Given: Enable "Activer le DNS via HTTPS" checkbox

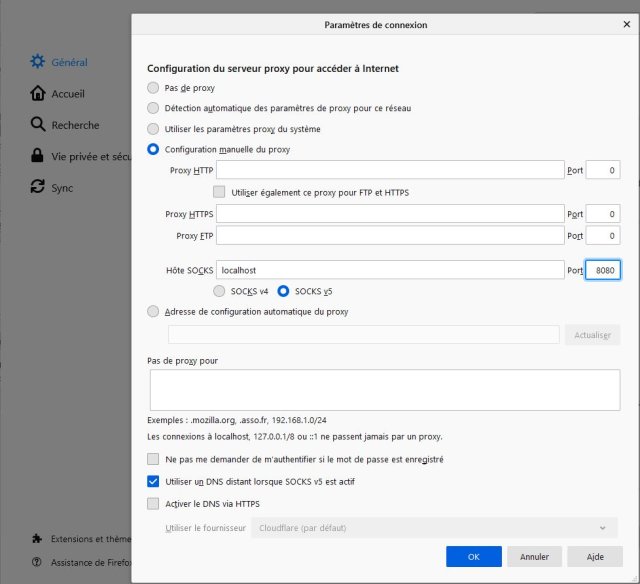Looking at the screenshot, I should point(153,504).
